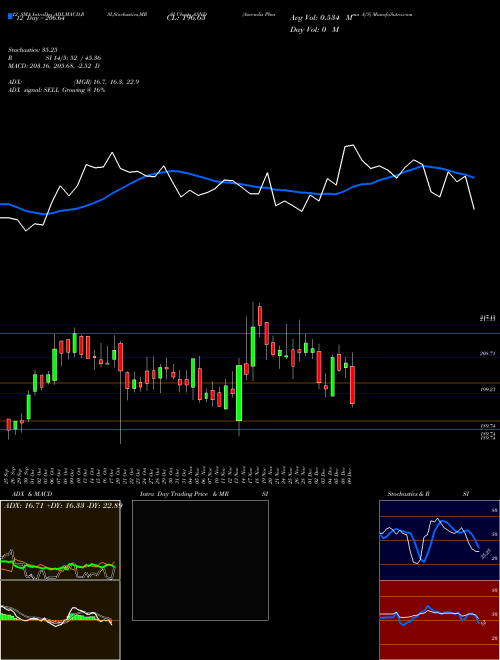Image resolution: width=500 pixels, height=660 pixels.
Task: Click 'ADX signal: SELL Growing @ 16%'
Action: tap(56, 90)
